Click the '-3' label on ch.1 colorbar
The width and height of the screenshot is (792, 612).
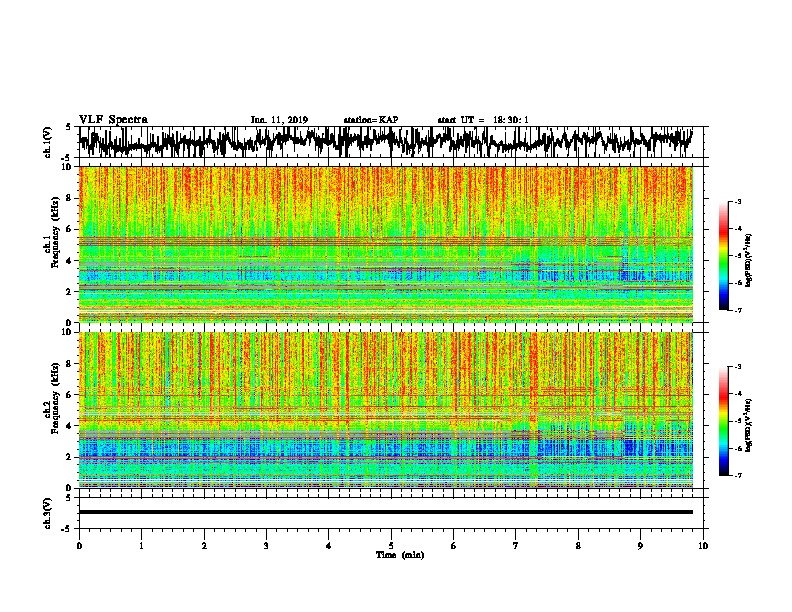(x=737, y=201)
